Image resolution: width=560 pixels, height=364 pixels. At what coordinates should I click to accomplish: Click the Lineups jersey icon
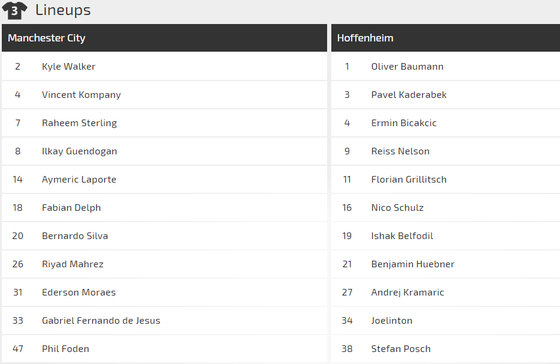click(x=14, y=10)
